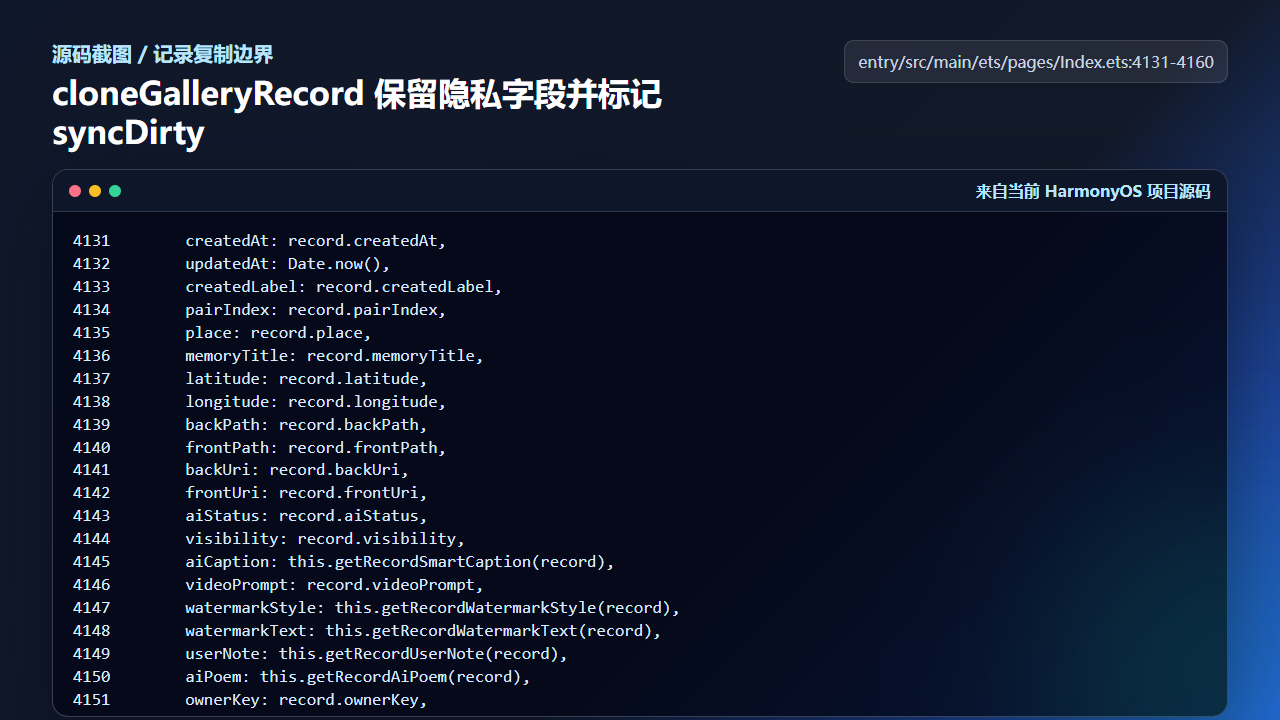1280x720 pixels.
Task: Click line number 4151 in the gutter
Action: coord(91,700)
